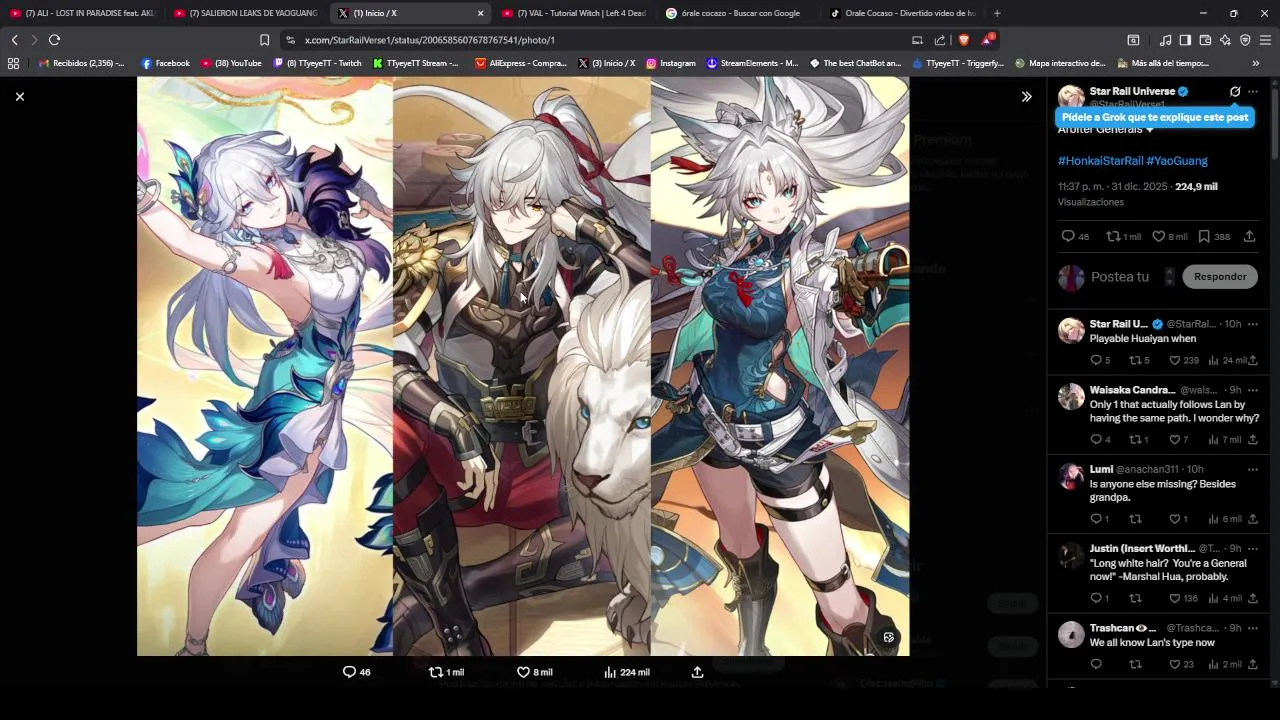Click the share icon beside the bookmark count
Viewport: 1280px width, 720px height.
(1249, 237)
